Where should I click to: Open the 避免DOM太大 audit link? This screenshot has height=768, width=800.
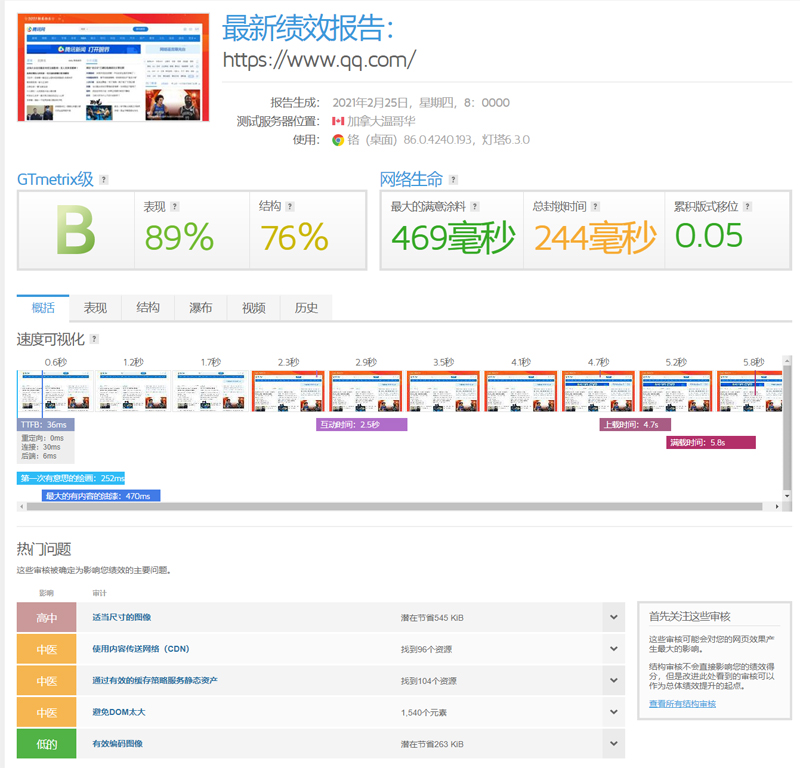(x=118, y=712)
